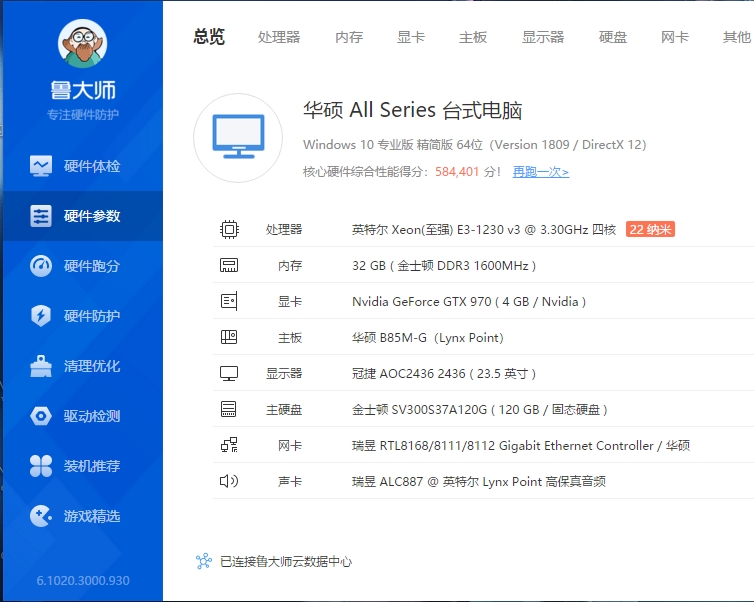Screen dimensions: 754x602
Task: Click version number 6.1020.3000.930
Action: (83, 580)
